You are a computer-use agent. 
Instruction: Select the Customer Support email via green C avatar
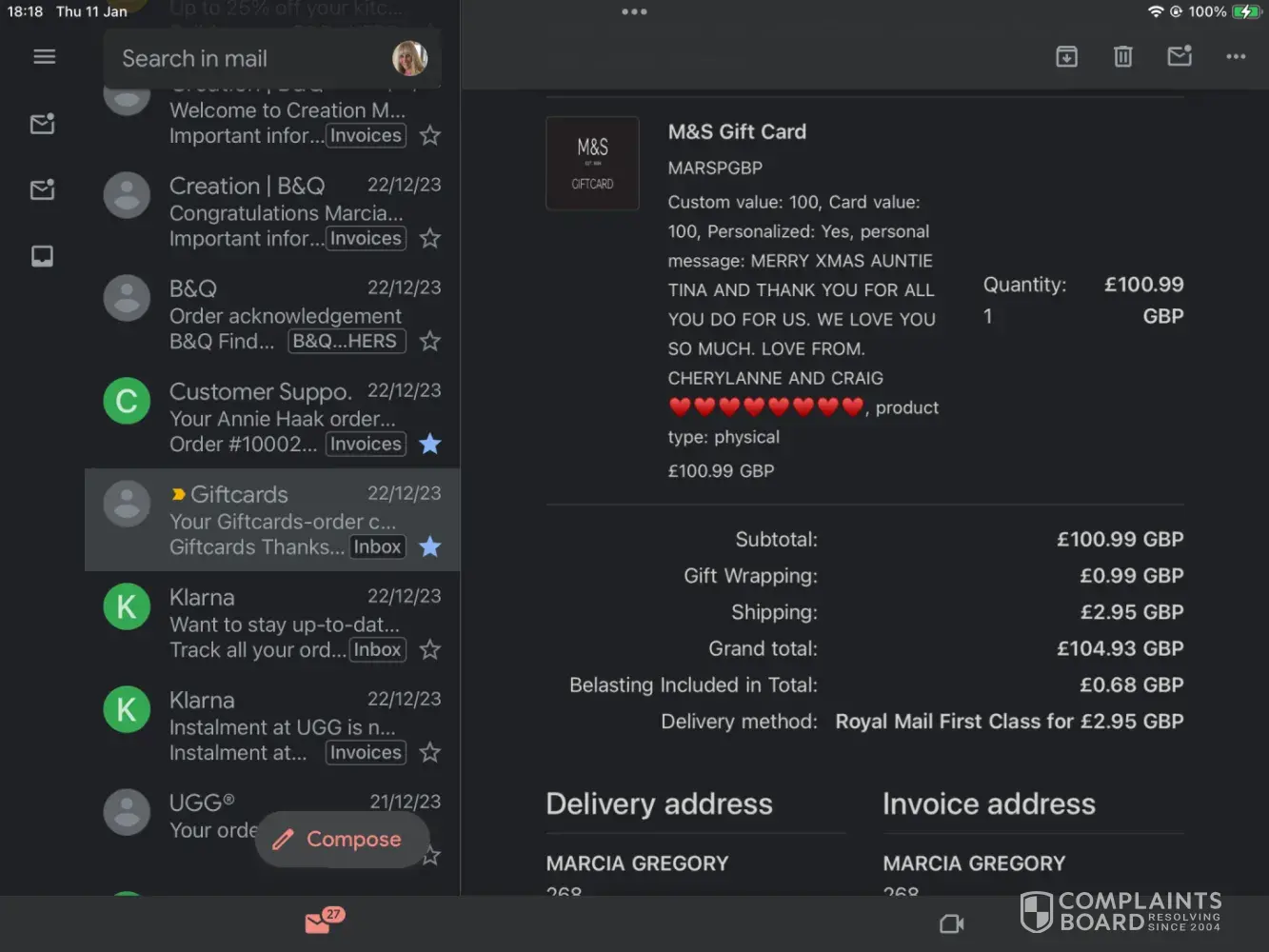pos(127,402)
